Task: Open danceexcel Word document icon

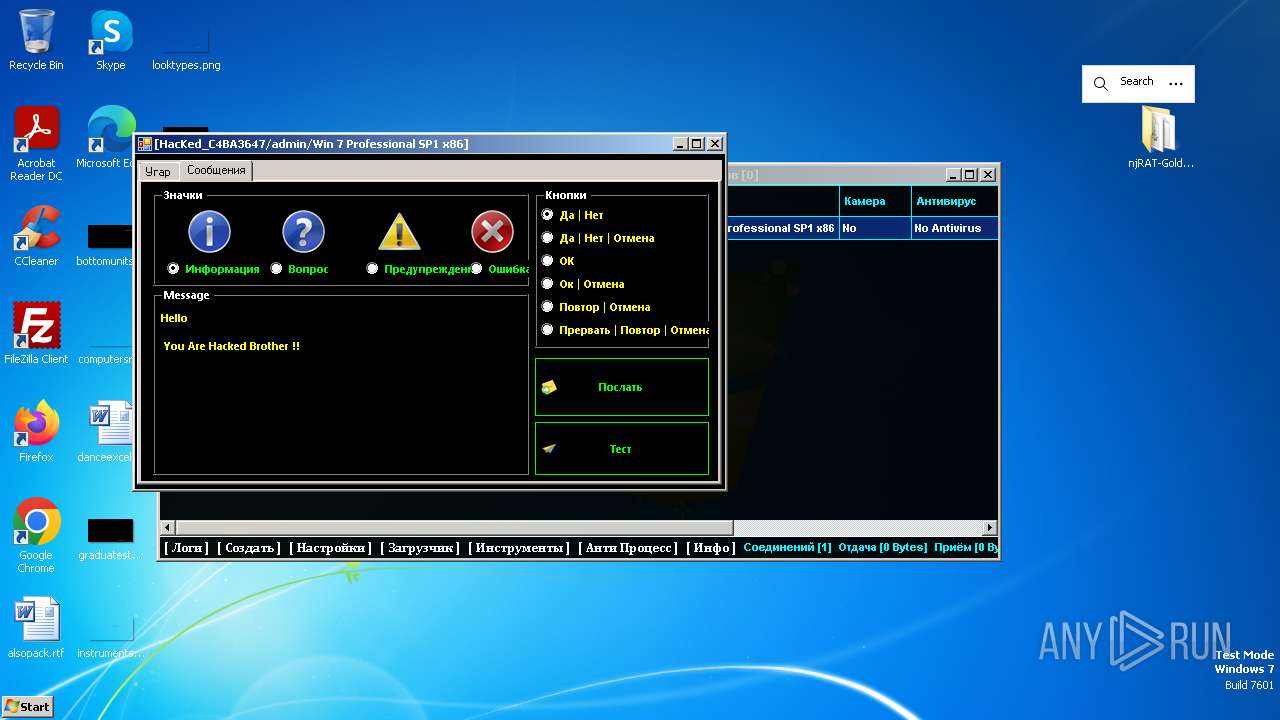Action: [x=110, y=432]
